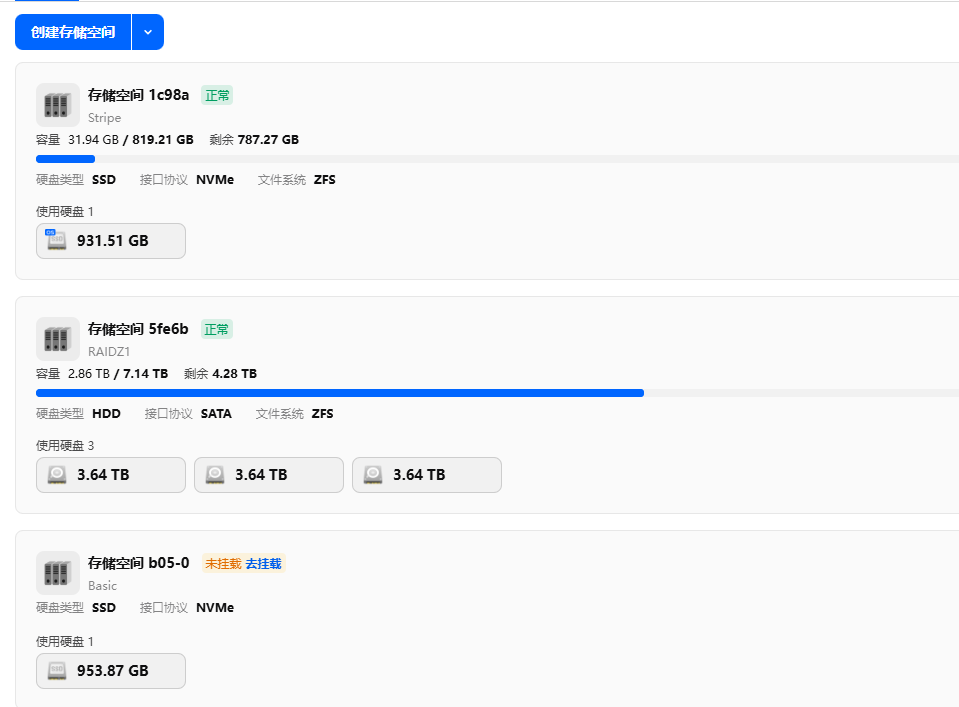The height and width of the screenshot is (707, 959).
Task: Select the 953.87 GB SSD disk icon
Action: click(x=57, y=671)
